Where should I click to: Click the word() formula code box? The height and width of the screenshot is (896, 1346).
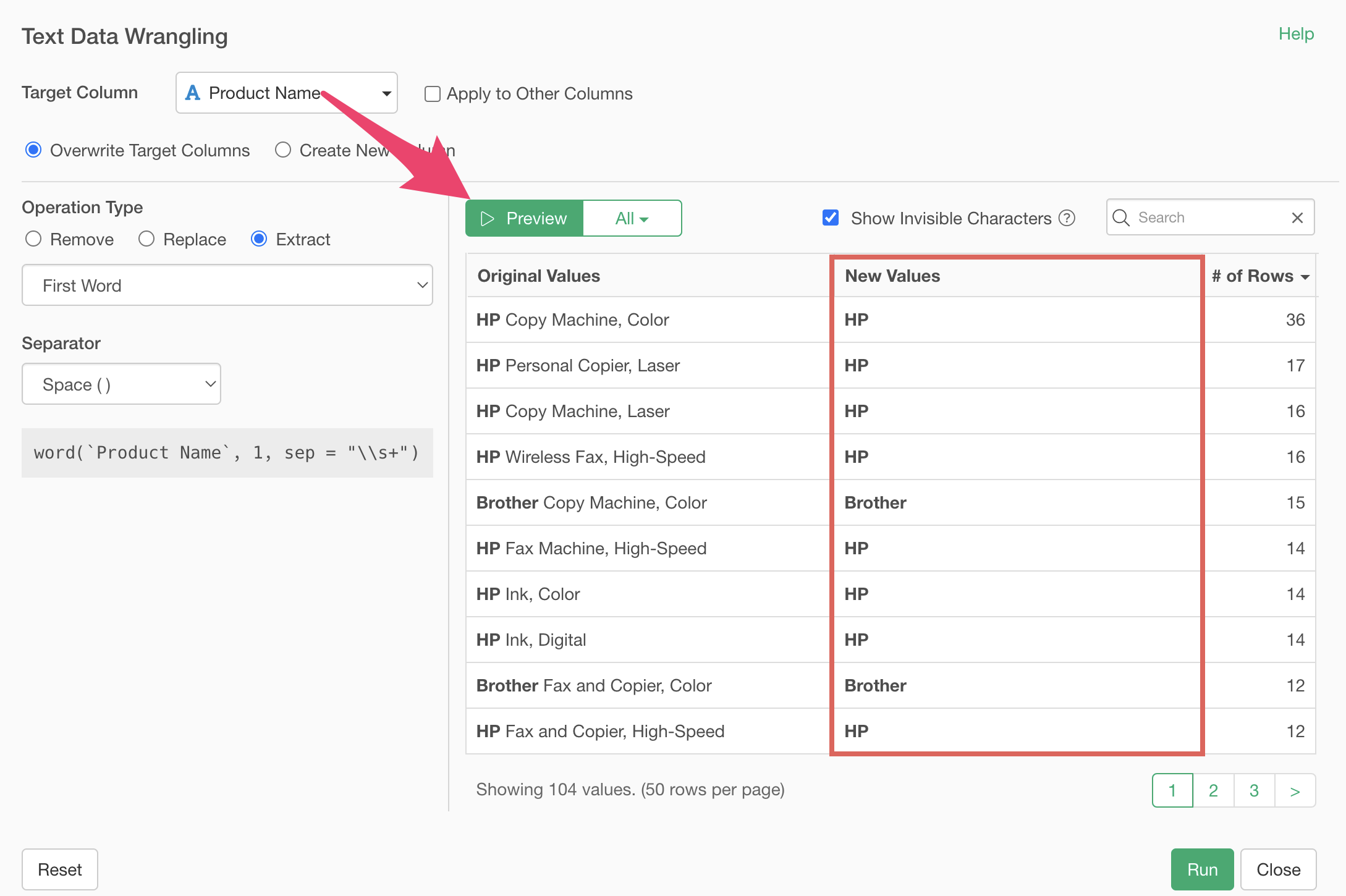[227, 453]
